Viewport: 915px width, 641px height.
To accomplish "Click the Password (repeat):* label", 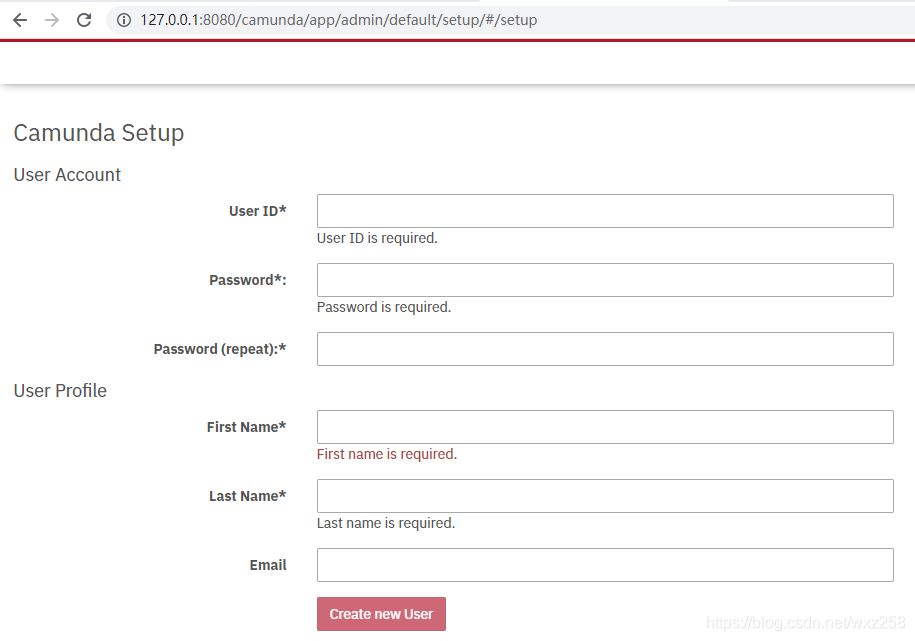I will pyautogui.click(x=220, y=349).
